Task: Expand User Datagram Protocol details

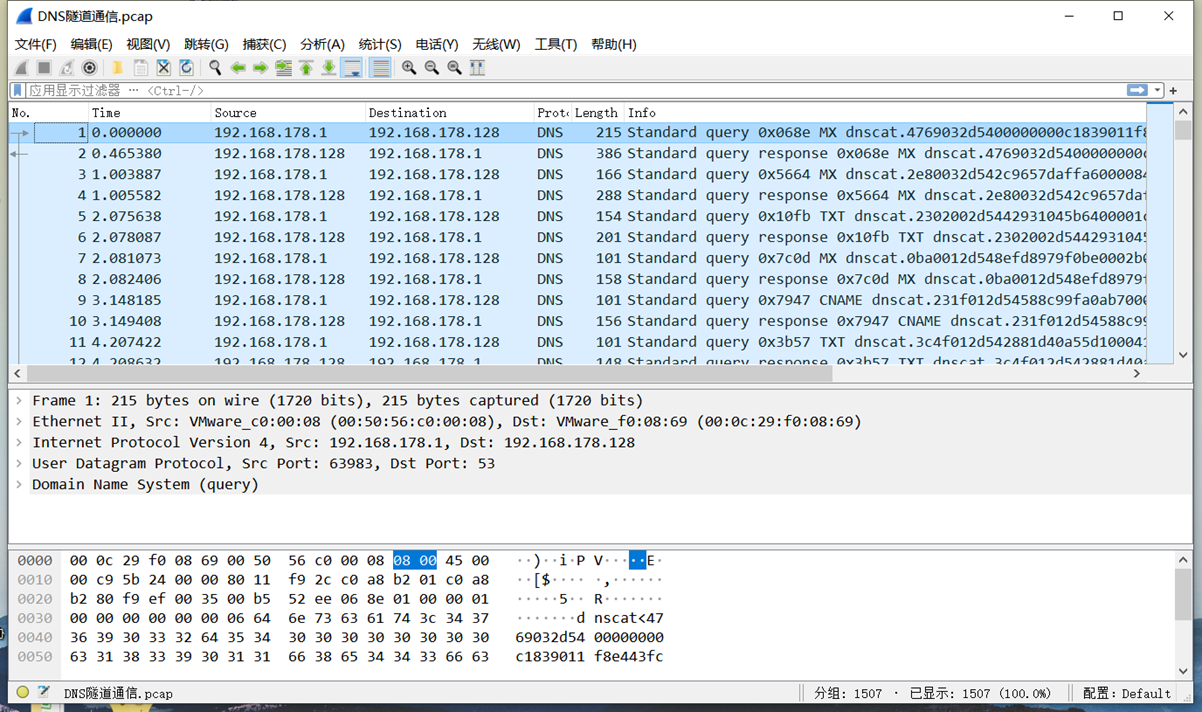Action: point(19,463)
